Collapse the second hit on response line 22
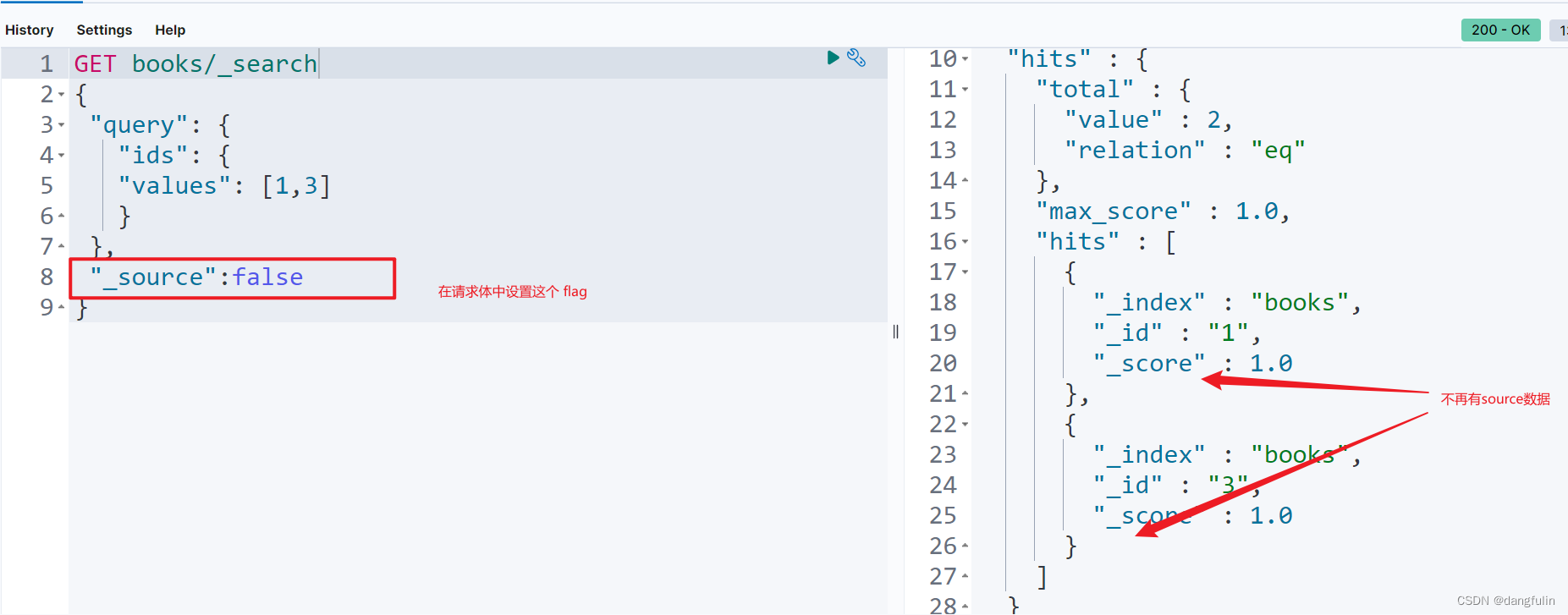This screenshot has width=1568, height=615. pyautogui.click(x=965, y=425)
